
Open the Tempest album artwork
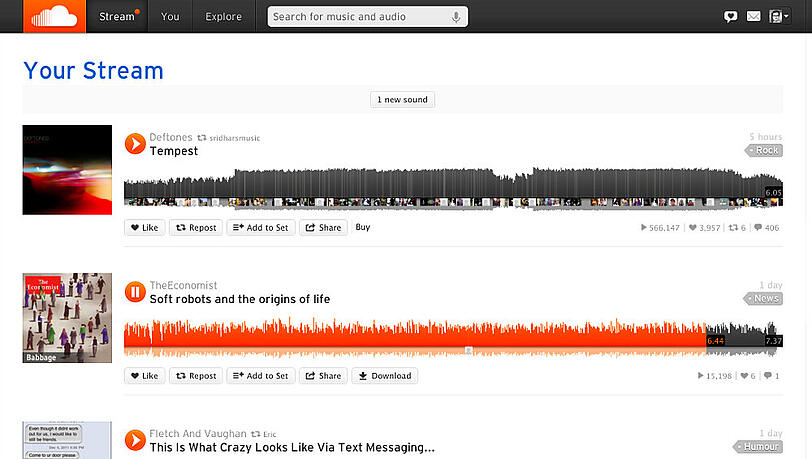click(67, 170)
